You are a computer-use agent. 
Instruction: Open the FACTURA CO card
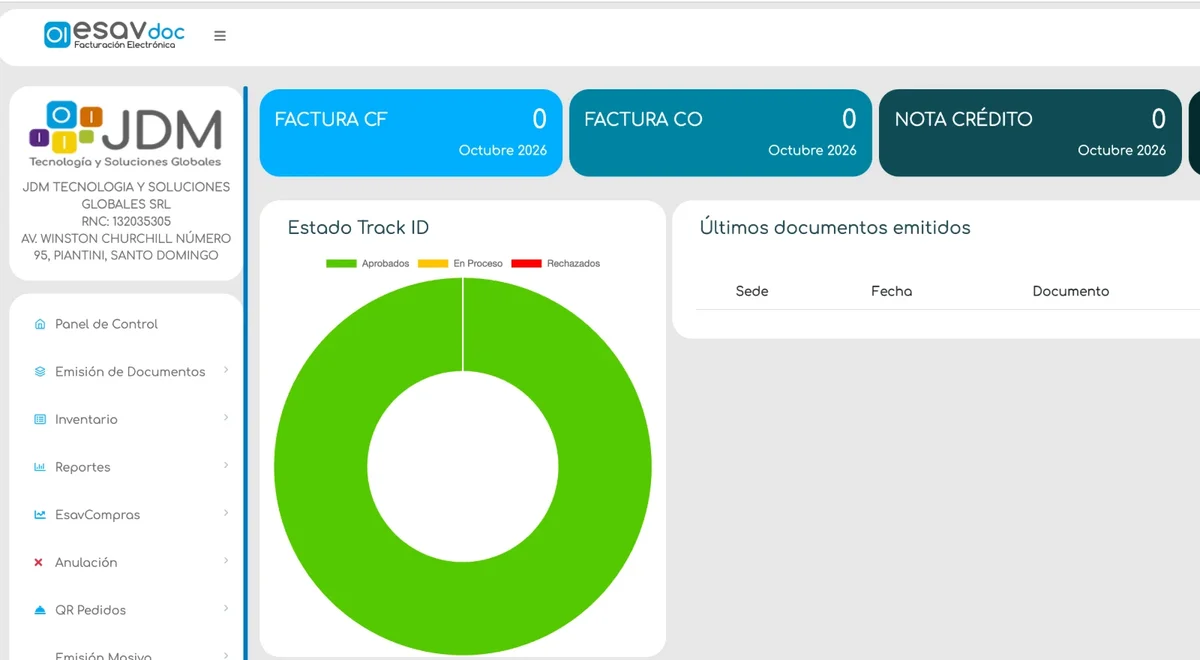721,133
